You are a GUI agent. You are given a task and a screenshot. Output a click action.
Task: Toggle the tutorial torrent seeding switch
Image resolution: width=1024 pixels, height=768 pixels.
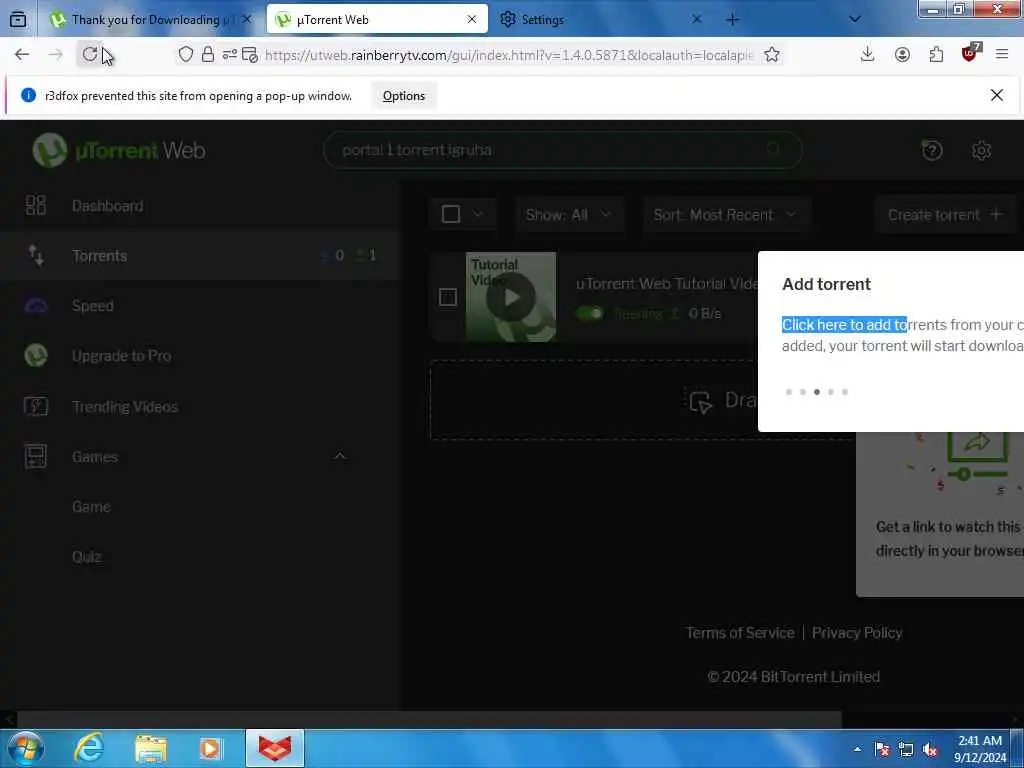[590, 313]
